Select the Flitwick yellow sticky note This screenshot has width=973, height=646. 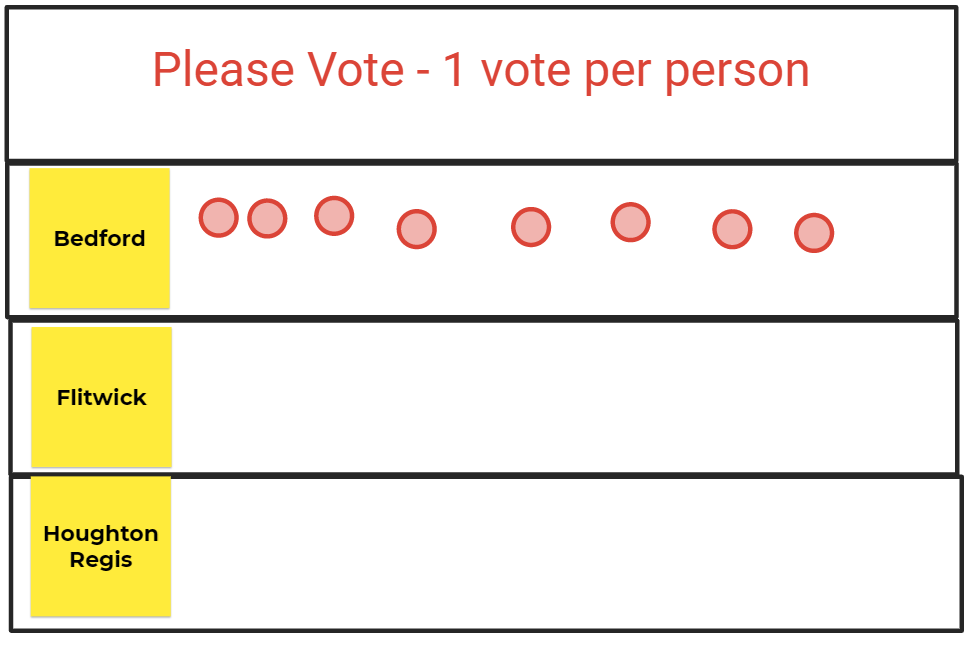click(x=101, y=397)
